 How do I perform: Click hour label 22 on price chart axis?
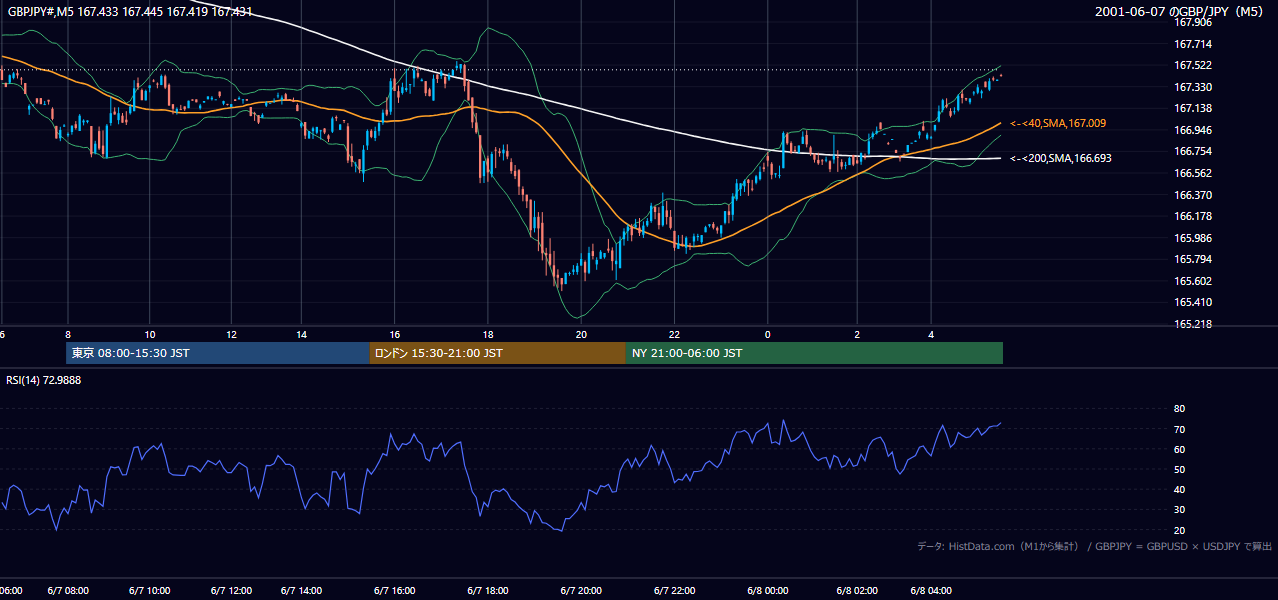coord(675,334)
